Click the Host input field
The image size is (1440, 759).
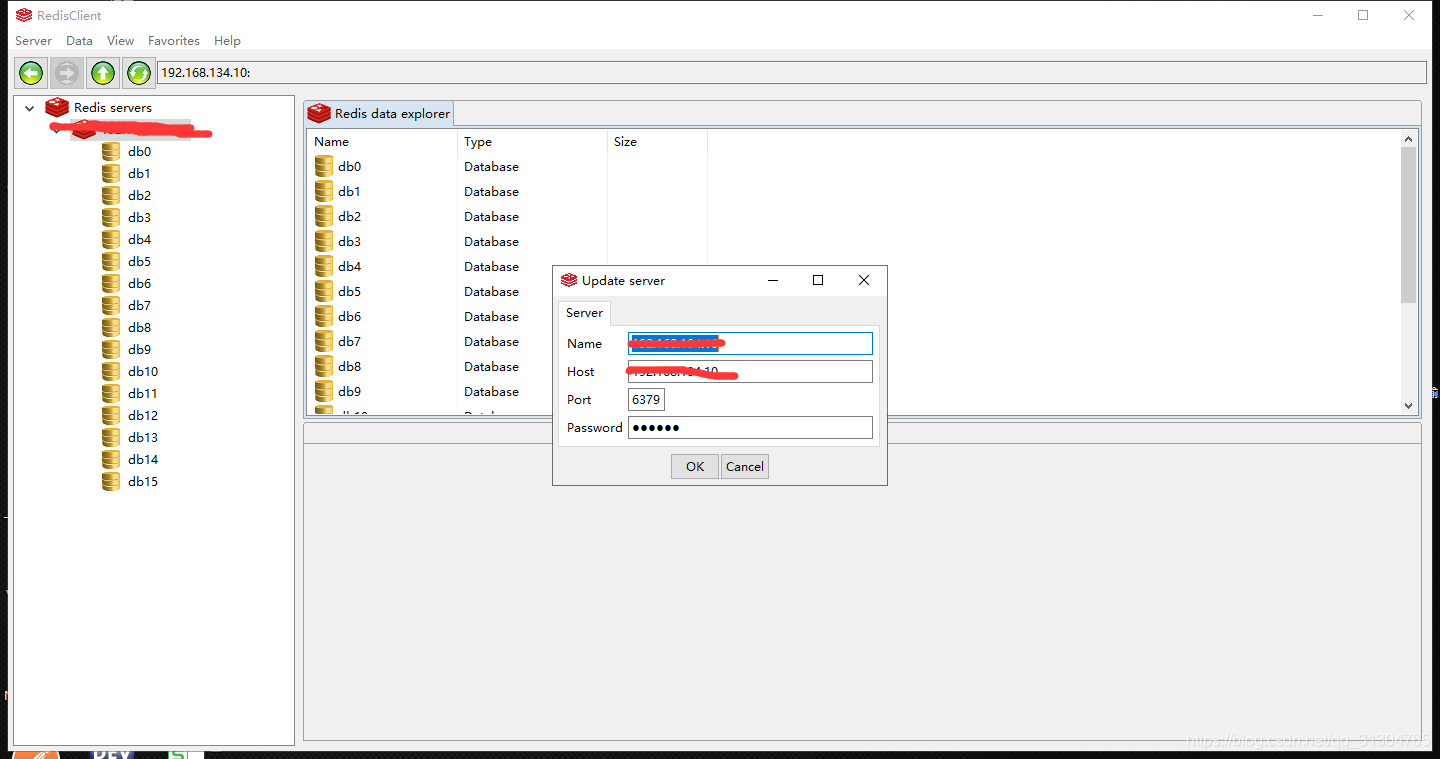tap(750, 372)
